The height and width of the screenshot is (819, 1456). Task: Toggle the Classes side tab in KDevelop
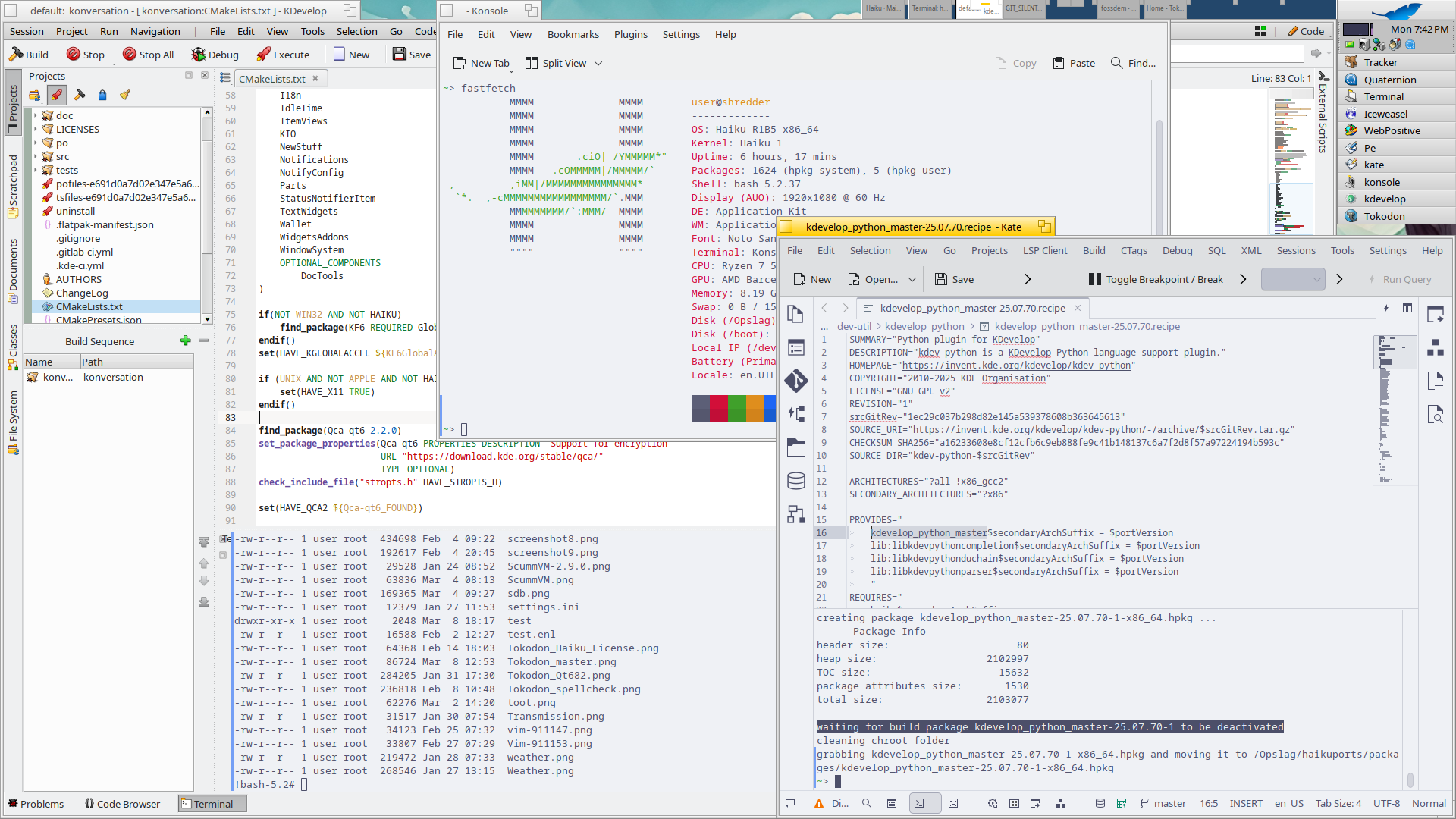13,347
